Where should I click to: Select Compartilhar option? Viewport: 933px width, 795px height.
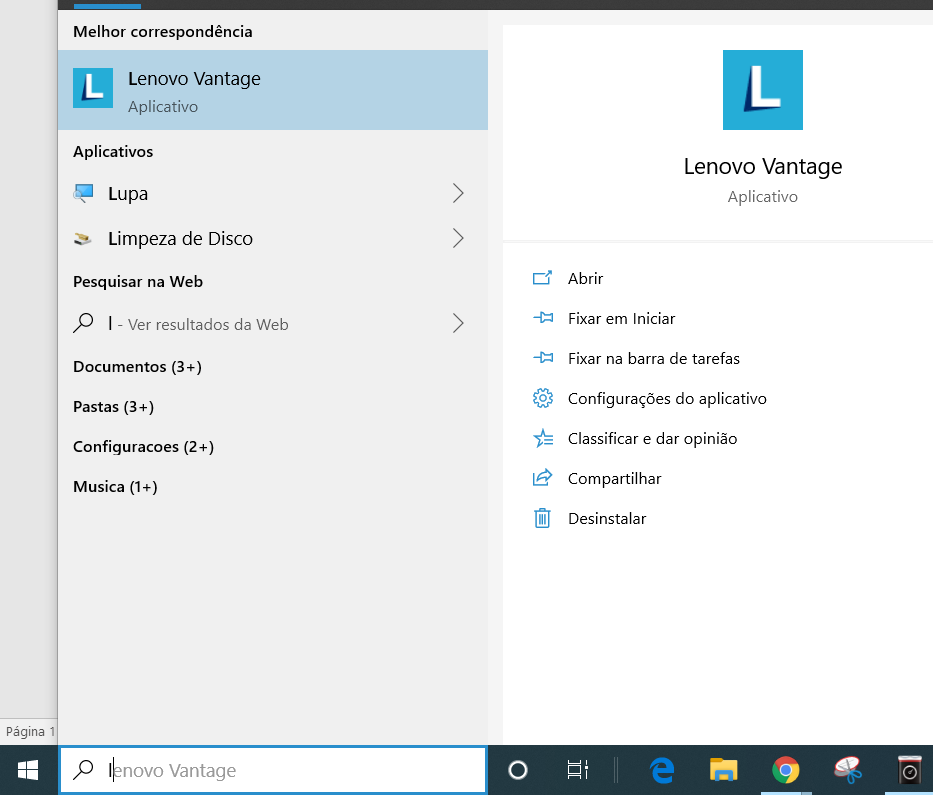click(614, 478)
